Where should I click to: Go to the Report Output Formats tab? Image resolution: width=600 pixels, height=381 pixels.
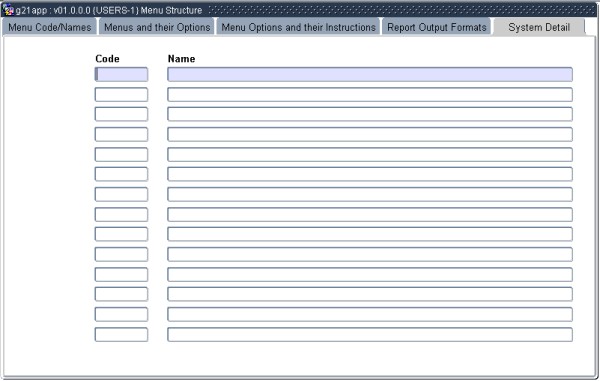pyautogui.click(x=437, y=27)
